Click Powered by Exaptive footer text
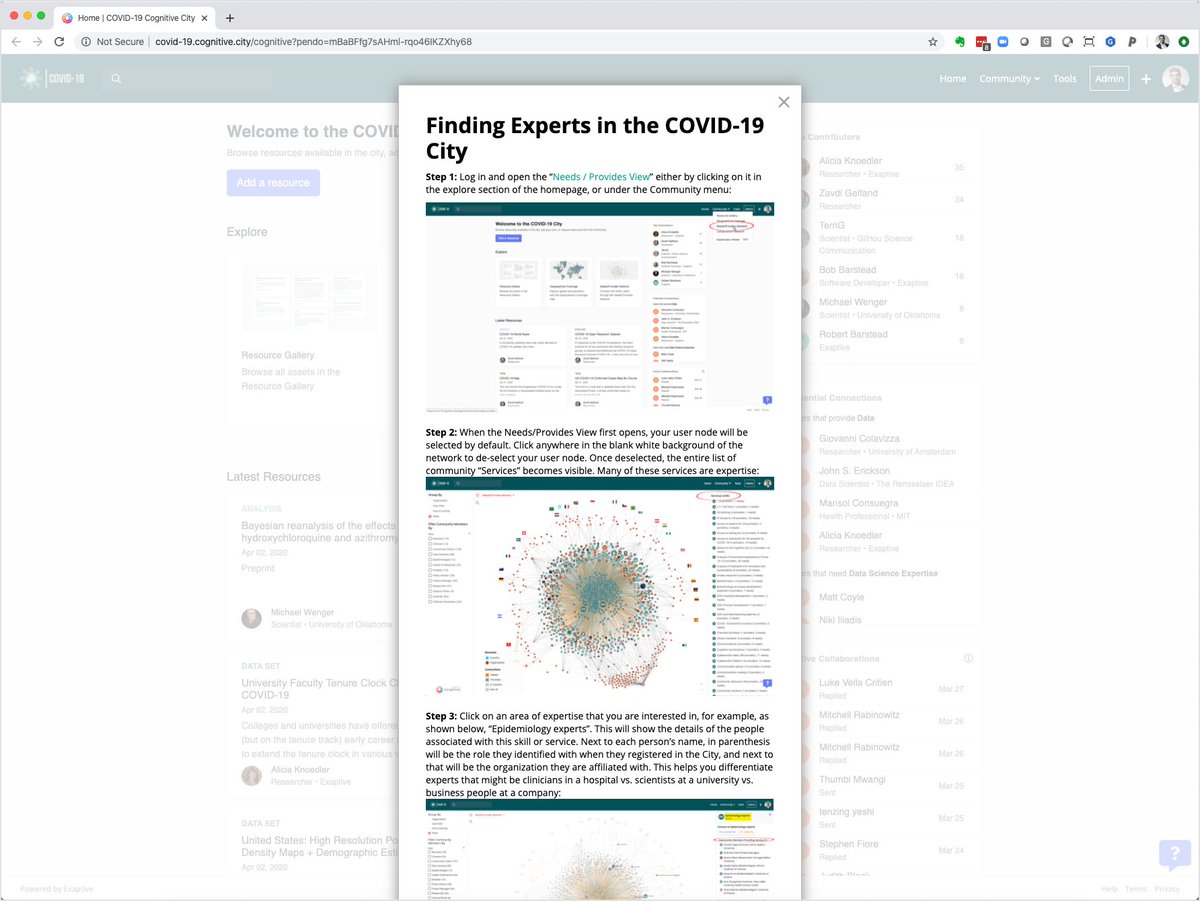Viewport: 1200px width, 901px height. click(x=57, y=889)
